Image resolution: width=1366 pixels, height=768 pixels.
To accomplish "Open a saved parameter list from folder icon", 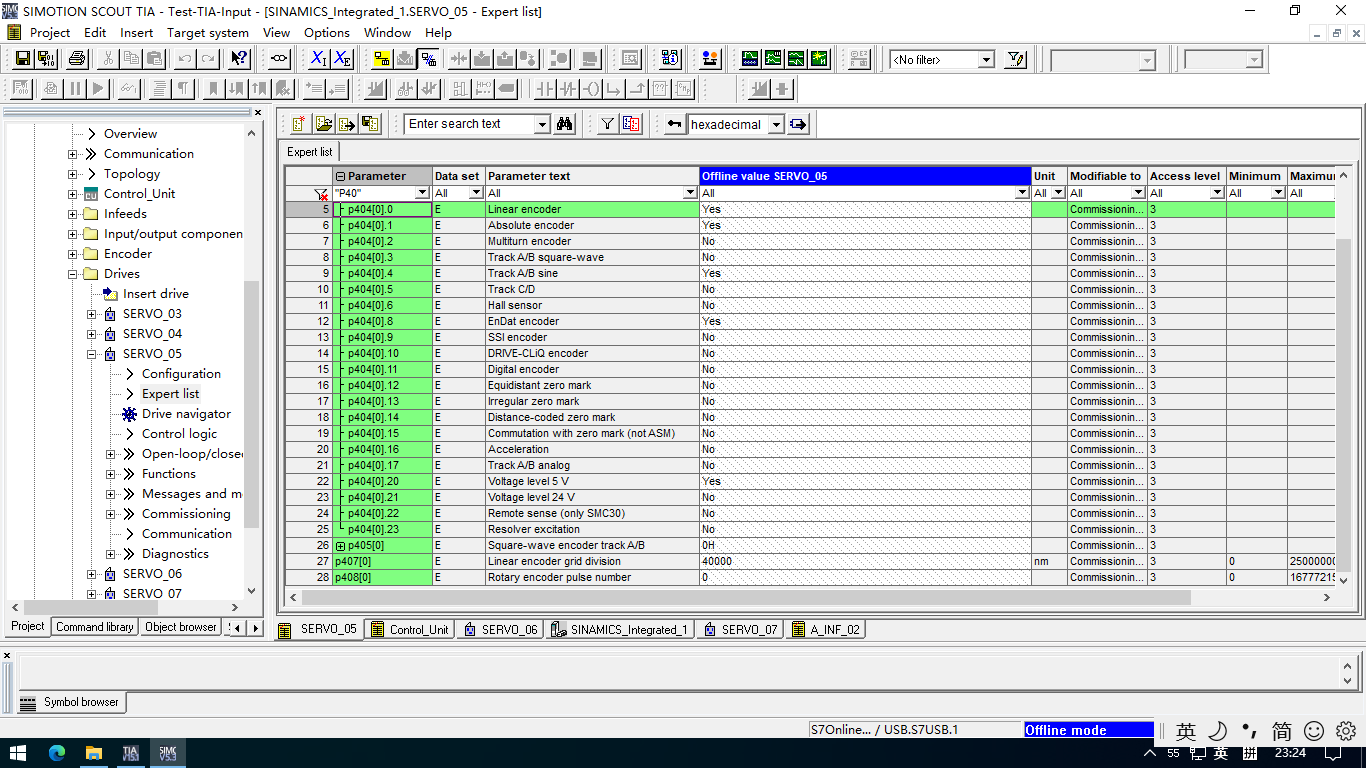I will tap(323, 124).
